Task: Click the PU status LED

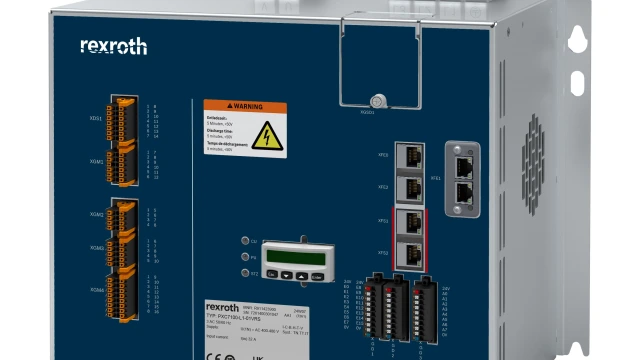Action: 245,257
